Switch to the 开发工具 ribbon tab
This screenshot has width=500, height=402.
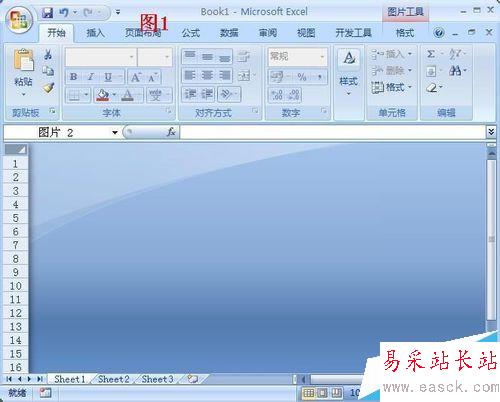[353, 33]
